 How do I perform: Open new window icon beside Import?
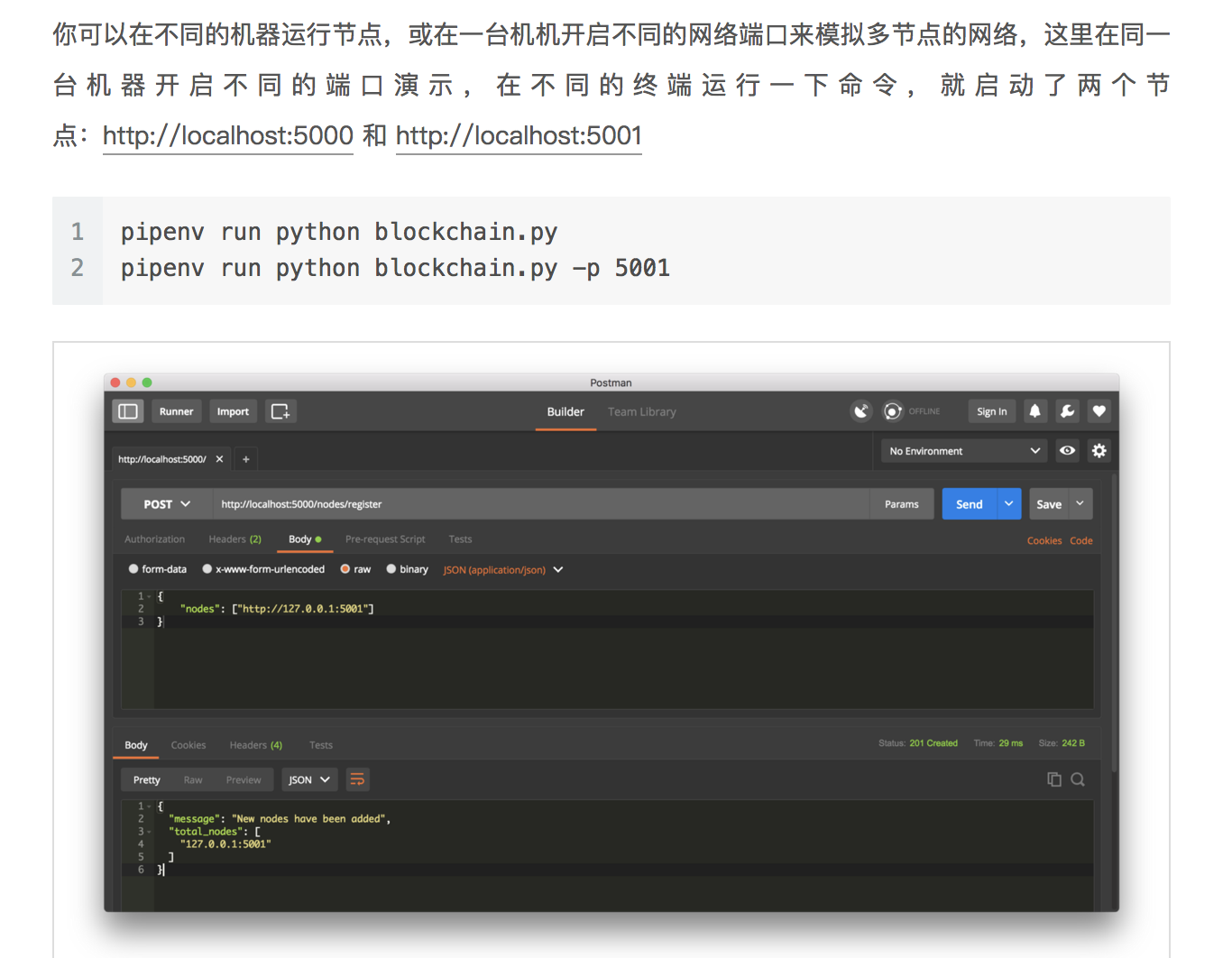[x=280, y=411]
